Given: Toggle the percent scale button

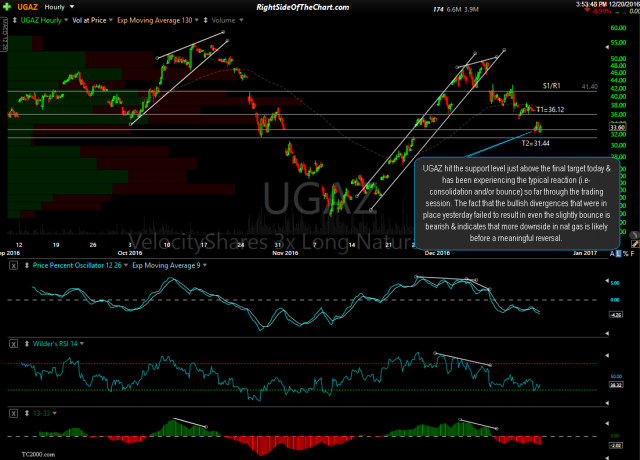Looking at the screenshot, I should click(626, 253).
